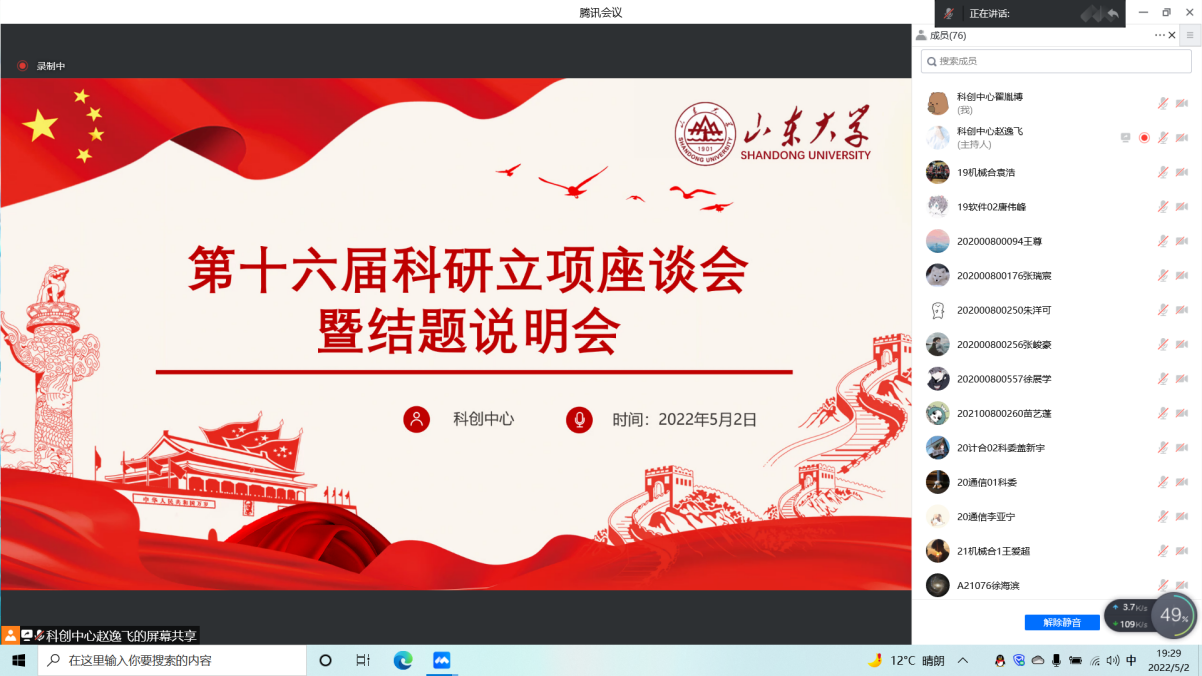Click the return arrow in the 正在讲话 bar
1202x676 pixels.
(1112, 13)
